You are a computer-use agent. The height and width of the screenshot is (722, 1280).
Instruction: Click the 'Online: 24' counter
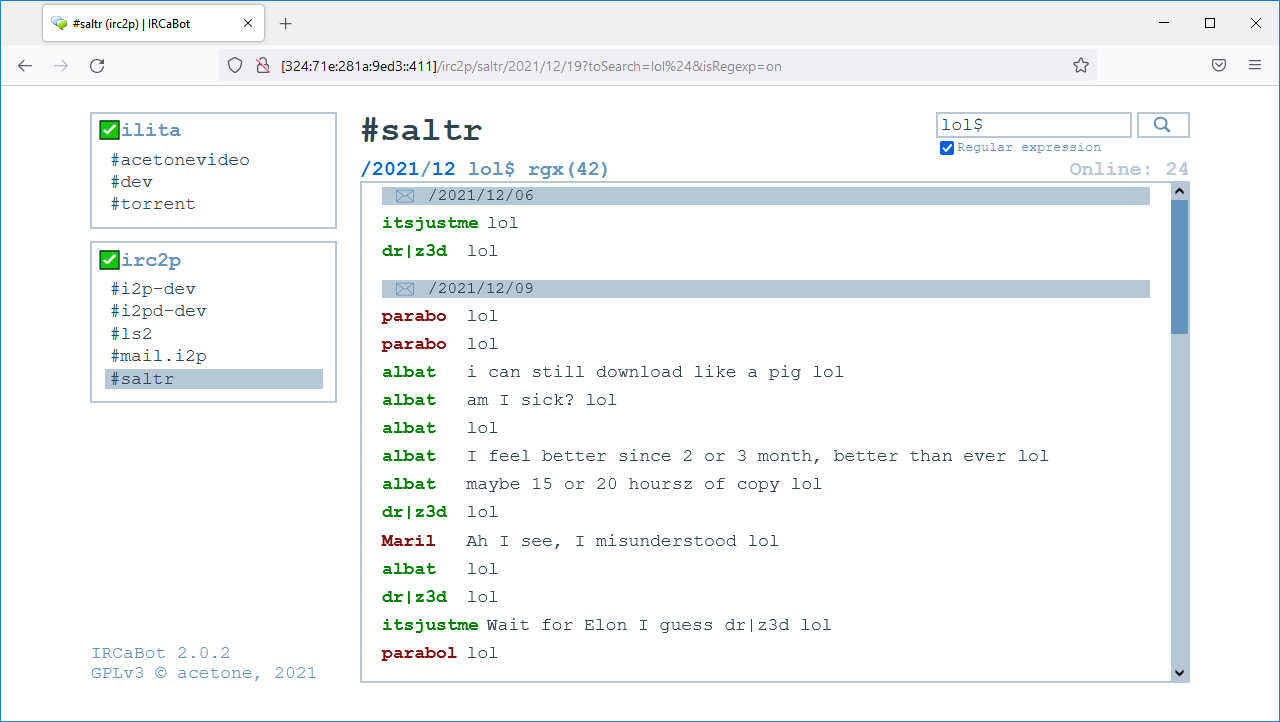click(x=1129, y=169)
